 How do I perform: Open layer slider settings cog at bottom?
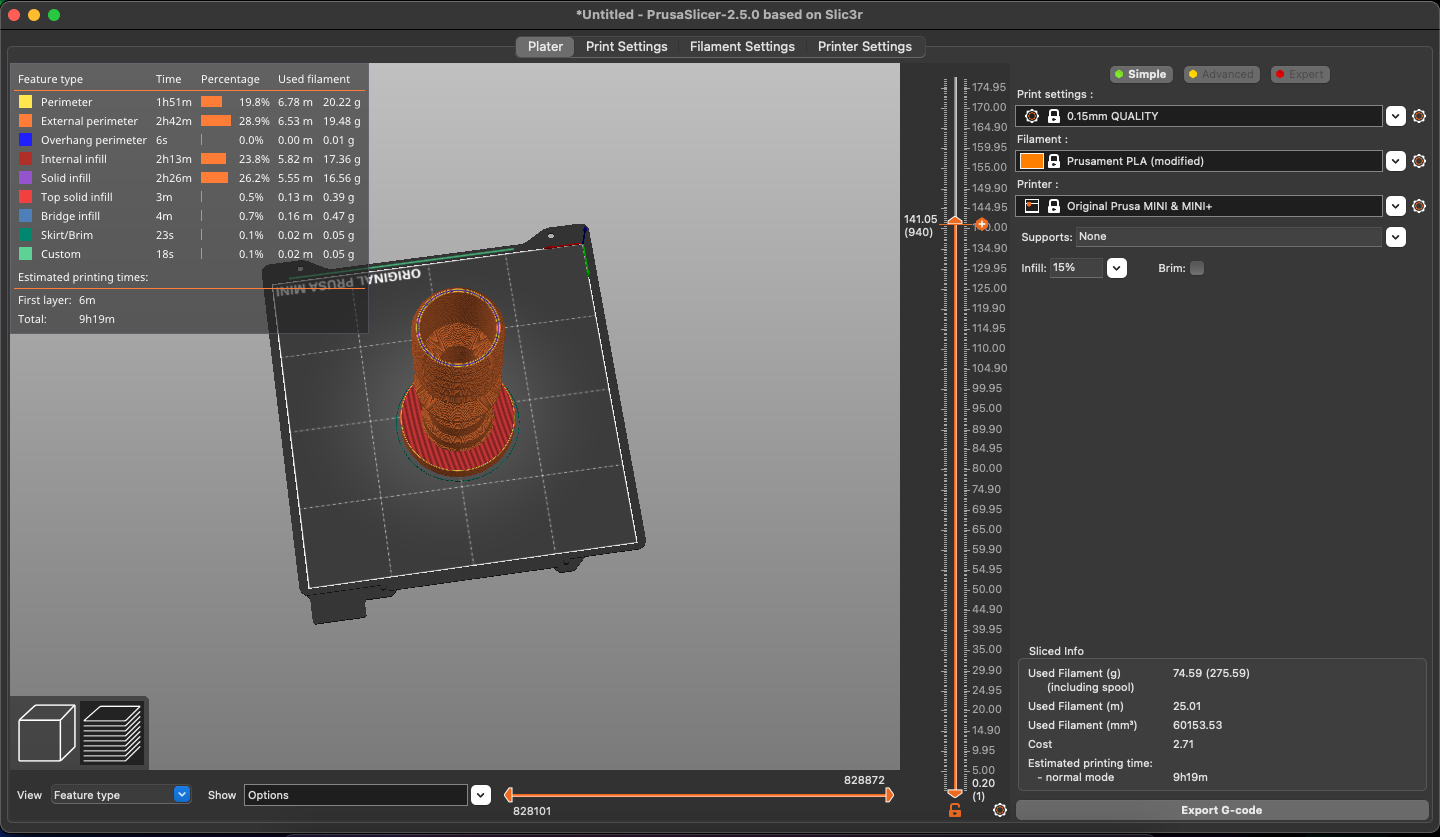(x=1000, y=810)
